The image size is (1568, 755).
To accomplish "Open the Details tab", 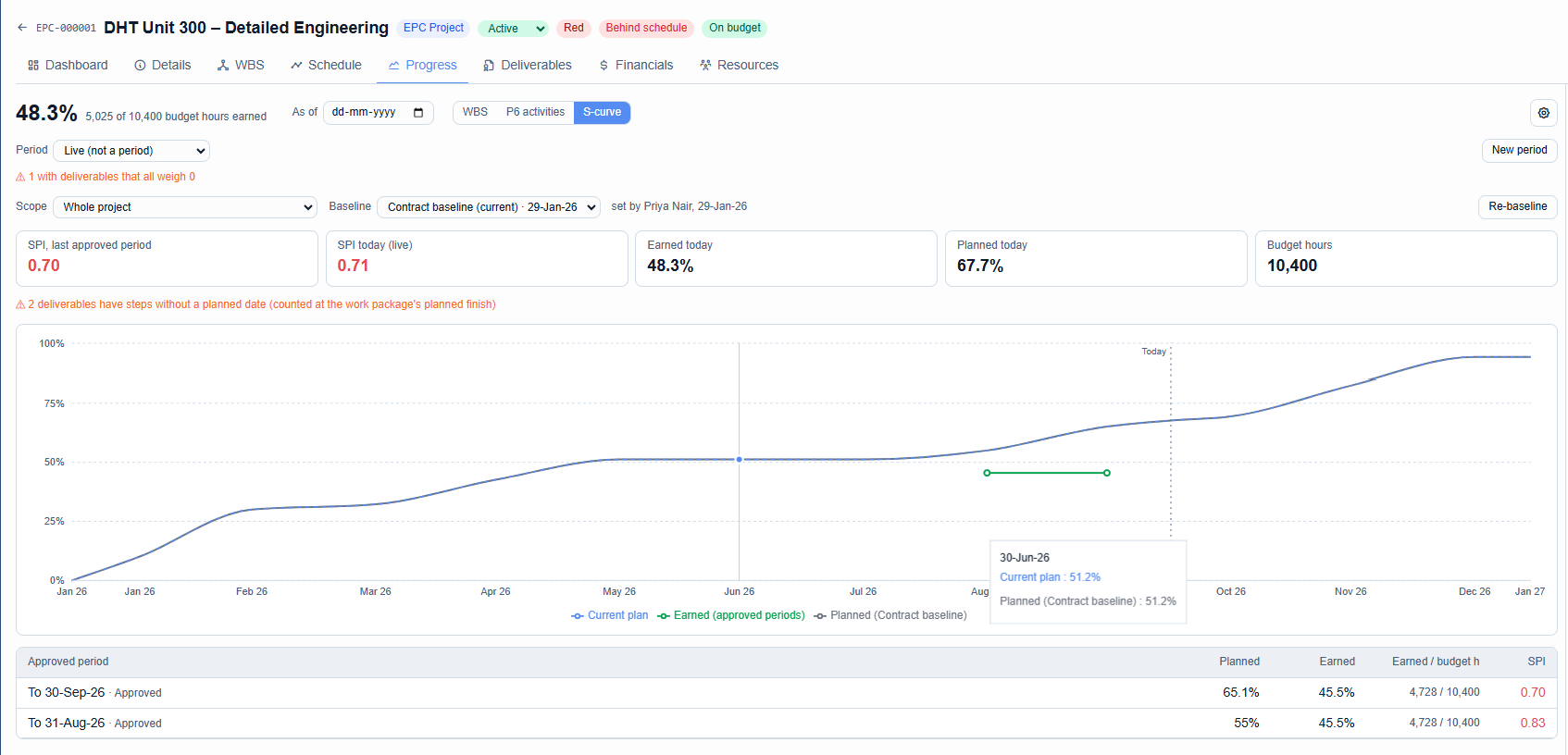I will tap(163, 65).
